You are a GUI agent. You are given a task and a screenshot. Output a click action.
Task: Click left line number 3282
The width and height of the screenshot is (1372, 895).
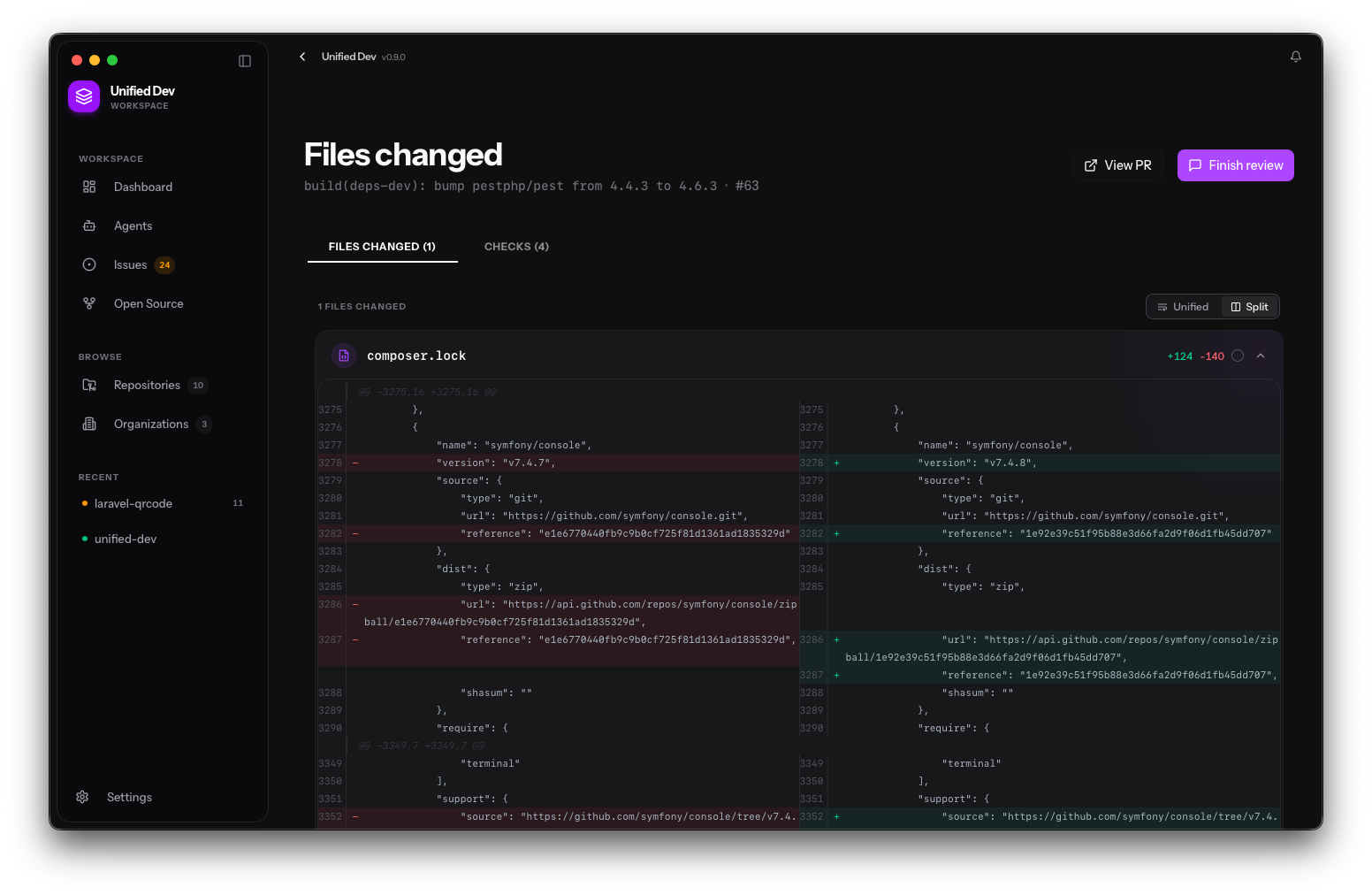click(330, 533)
